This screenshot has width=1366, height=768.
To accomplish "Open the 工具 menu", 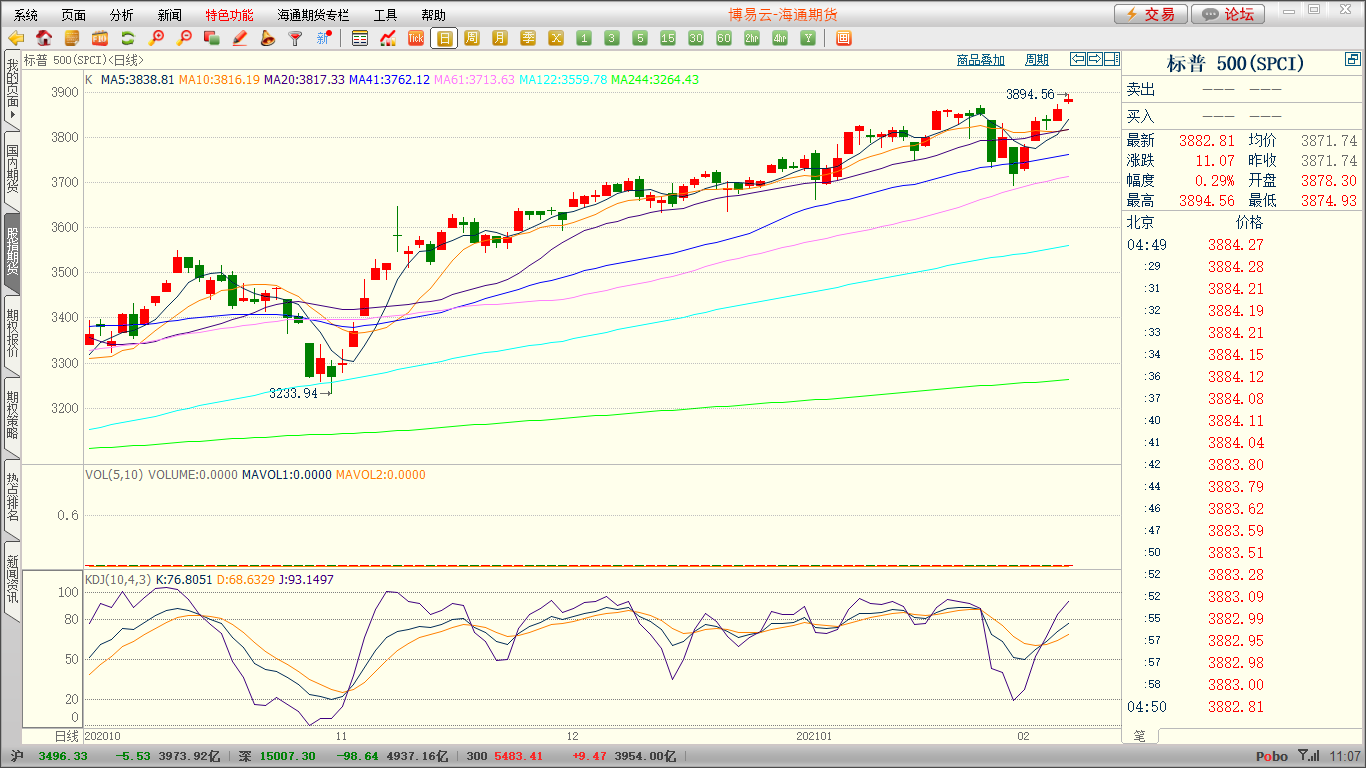I will (386, 15).
